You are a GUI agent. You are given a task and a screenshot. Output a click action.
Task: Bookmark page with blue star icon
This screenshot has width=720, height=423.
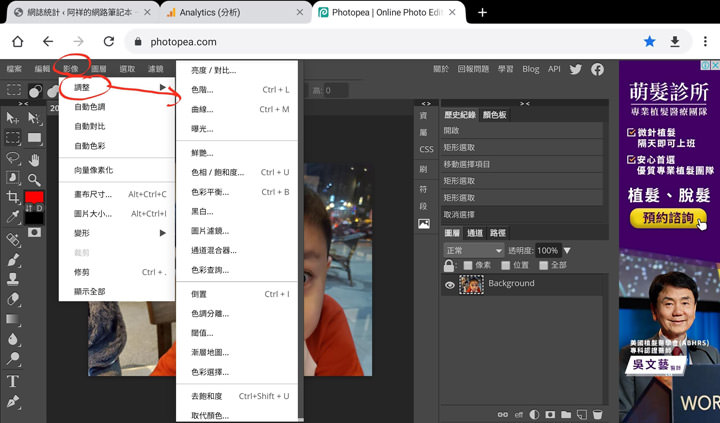click(649, 42)
